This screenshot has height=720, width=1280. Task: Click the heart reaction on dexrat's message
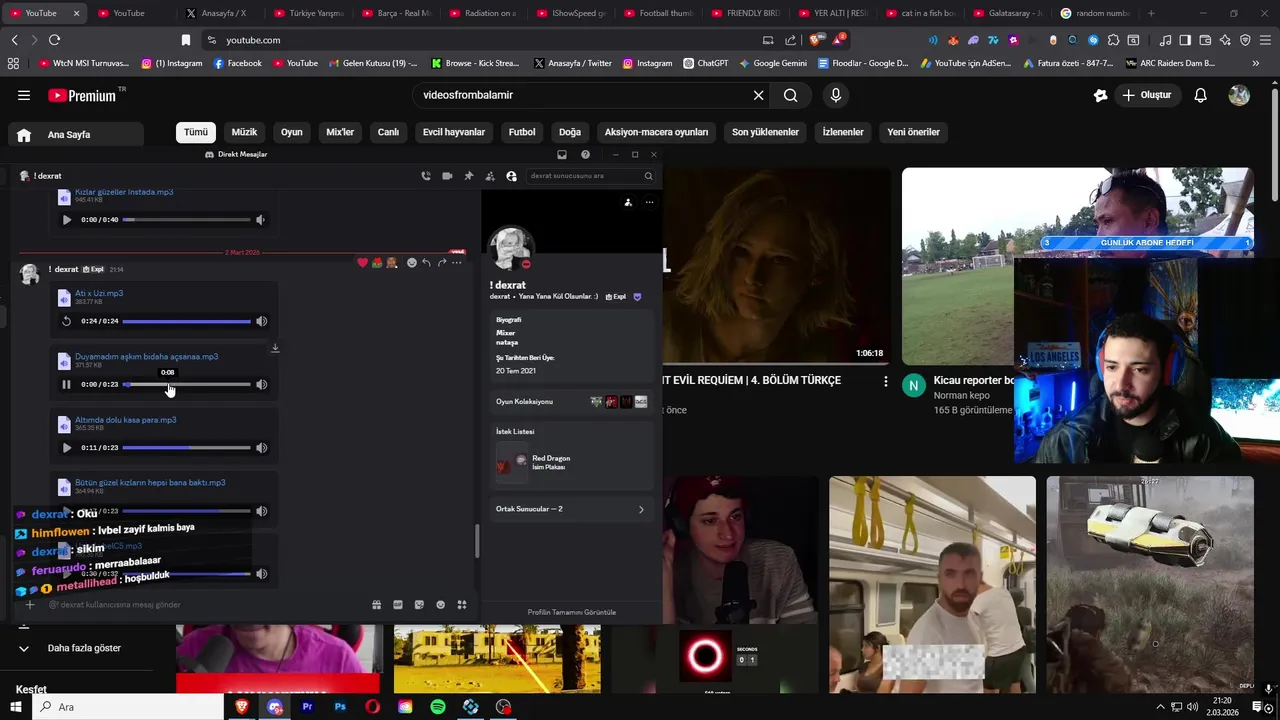click(362, 263)
